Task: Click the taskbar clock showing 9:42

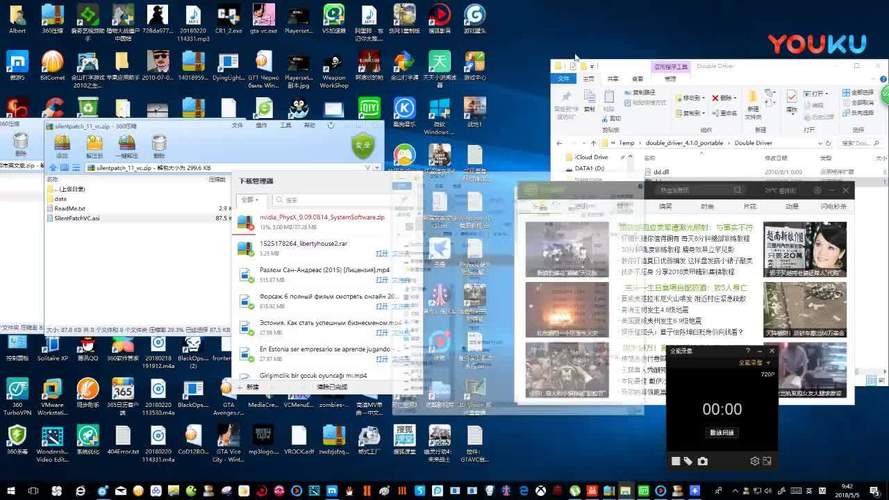Action: pos(847,491)
